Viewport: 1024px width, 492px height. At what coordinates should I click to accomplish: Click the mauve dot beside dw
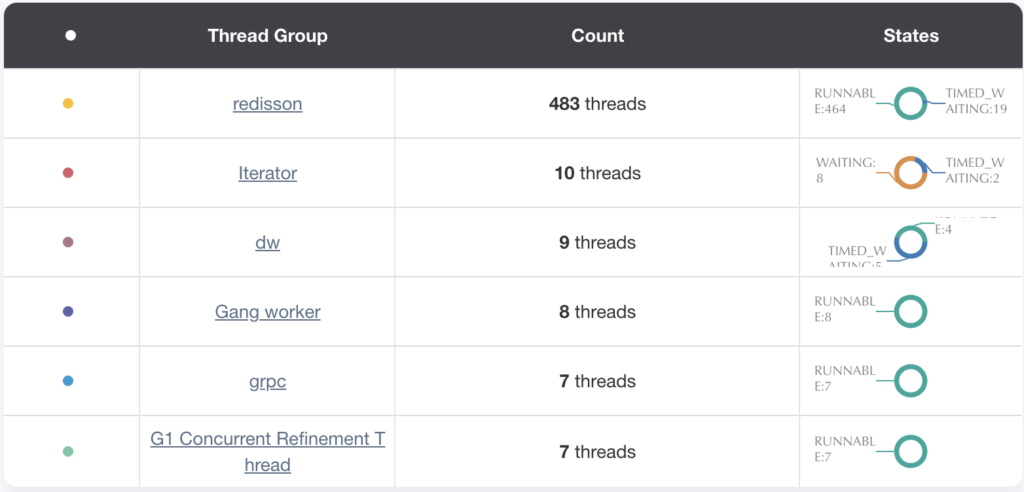point(68,242)
